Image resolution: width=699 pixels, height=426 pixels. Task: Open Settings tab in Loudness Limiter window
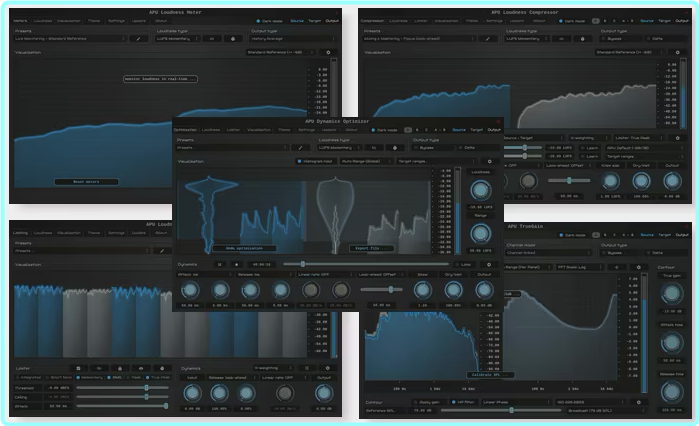coord(116,233)
